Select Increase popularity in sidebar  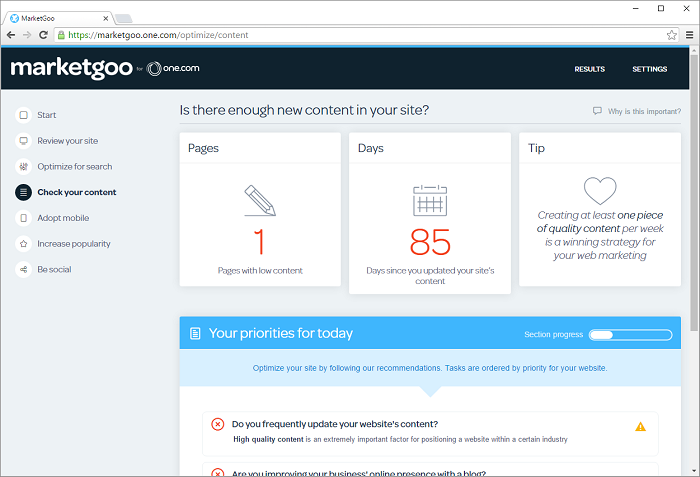[x=74, y=244]
